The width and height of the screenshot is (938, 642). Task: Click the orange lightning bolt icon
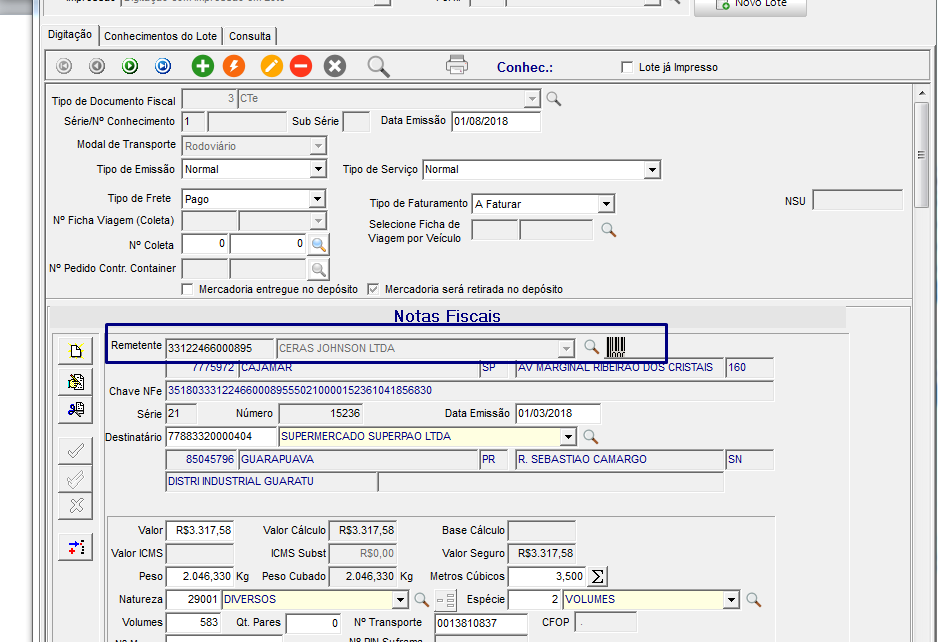[233, 67]
